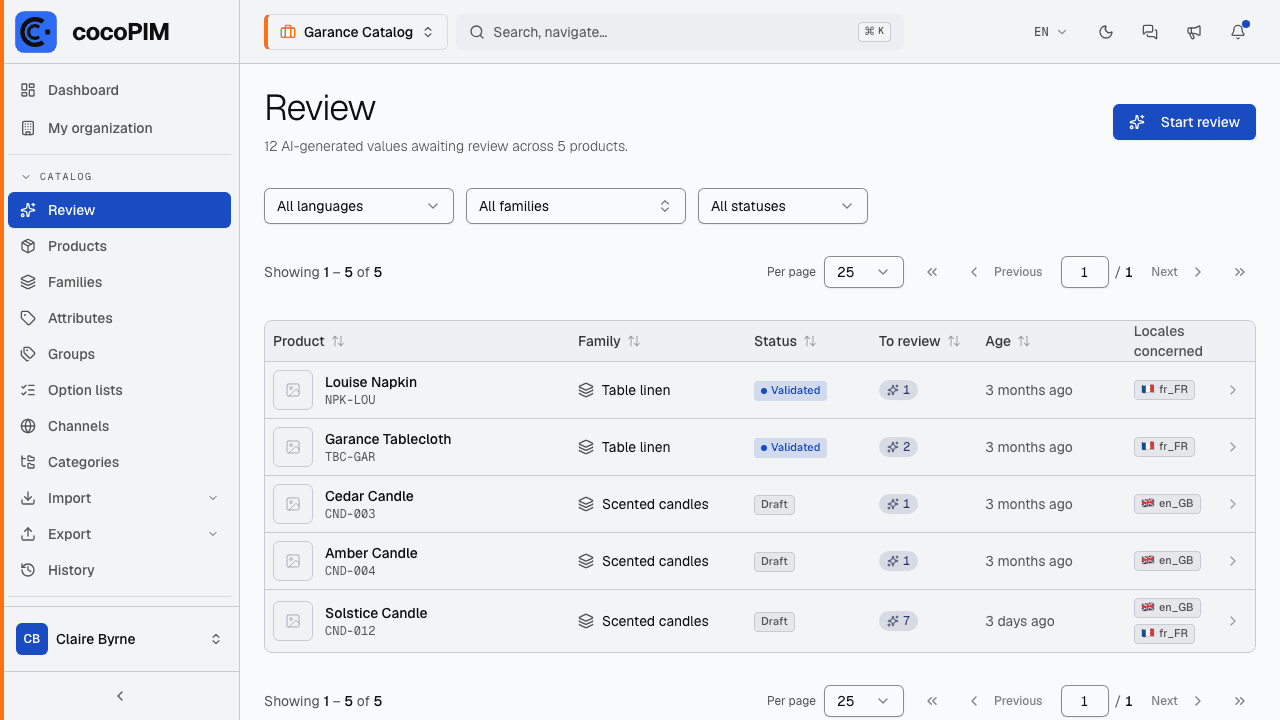Screen dimensions: 1280x720
Task: Click Next in top pagination
Action: 1176,272
